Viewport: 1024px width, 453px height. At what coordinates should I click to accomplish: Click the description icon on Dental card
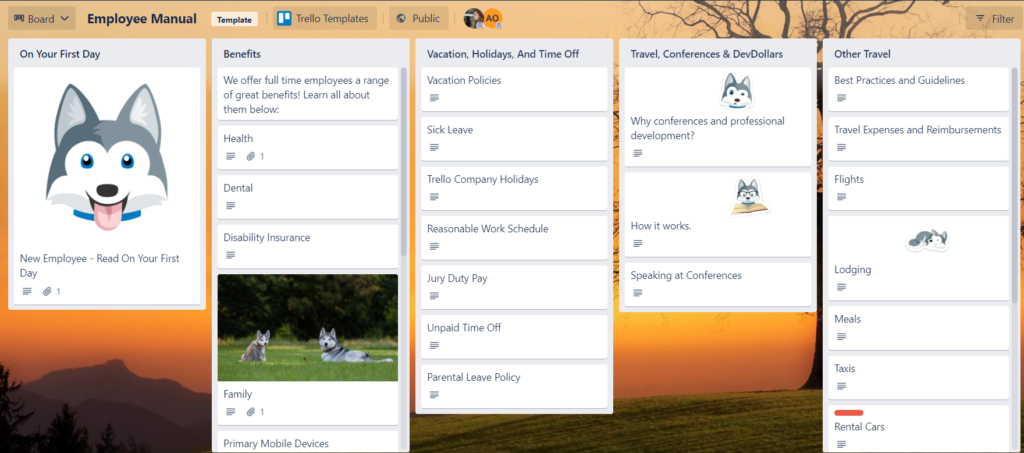(x=230, y=206)
